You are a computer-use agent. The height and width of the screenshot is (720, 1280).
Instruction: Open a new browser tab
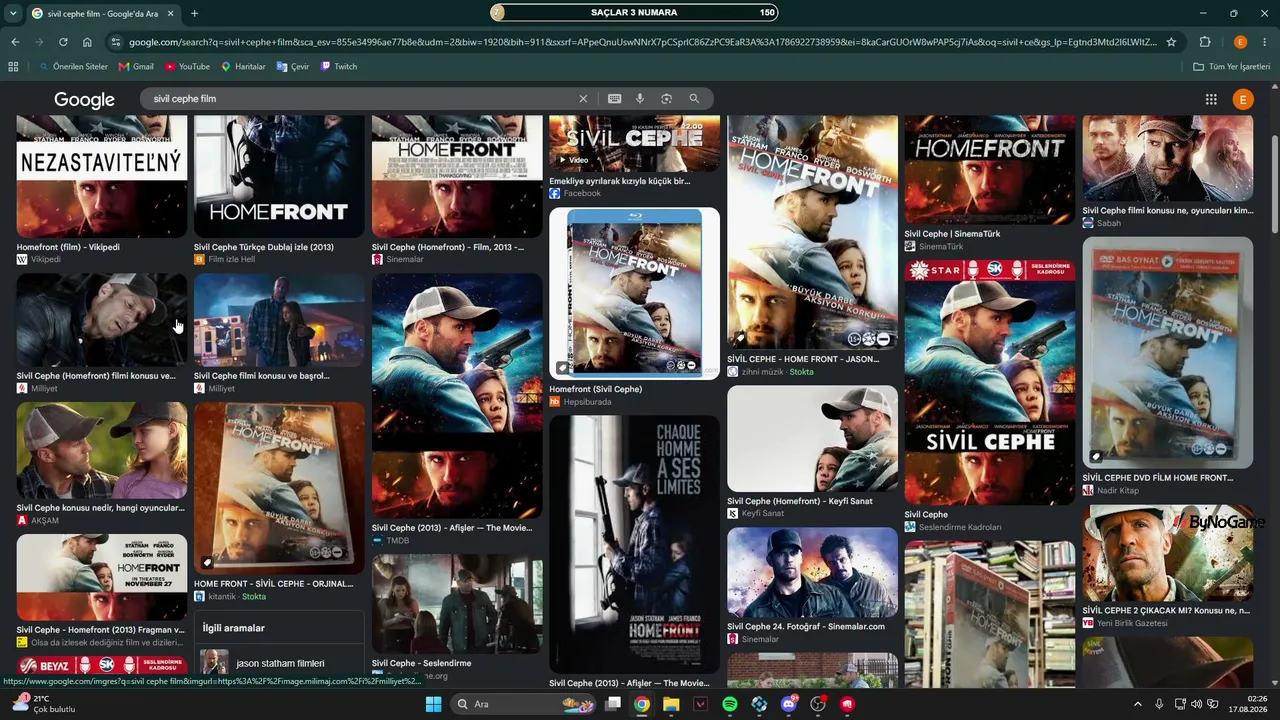pyautogui.click(x=194, y=13)
